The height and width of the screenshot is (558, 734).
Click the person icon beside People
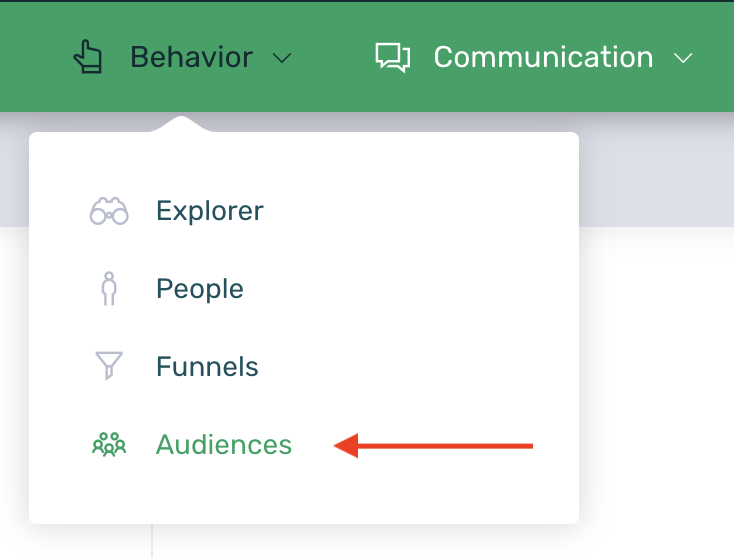click(109, 289)
